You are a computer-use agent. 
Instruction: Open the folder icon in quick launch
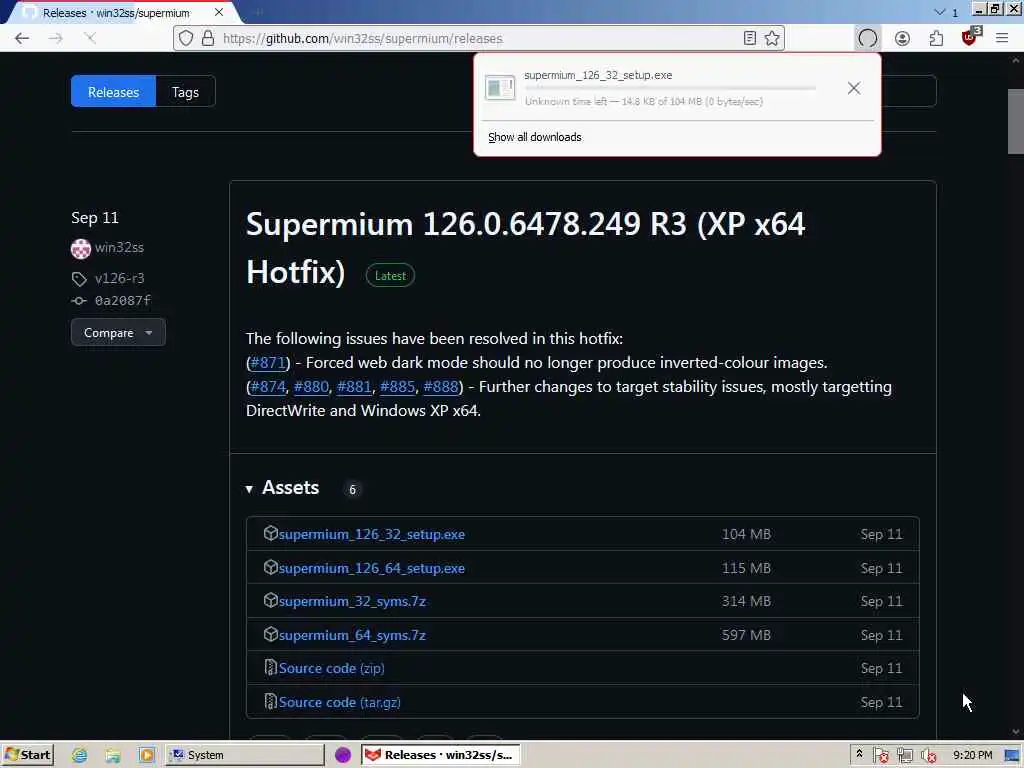click(x=113, y=755)
